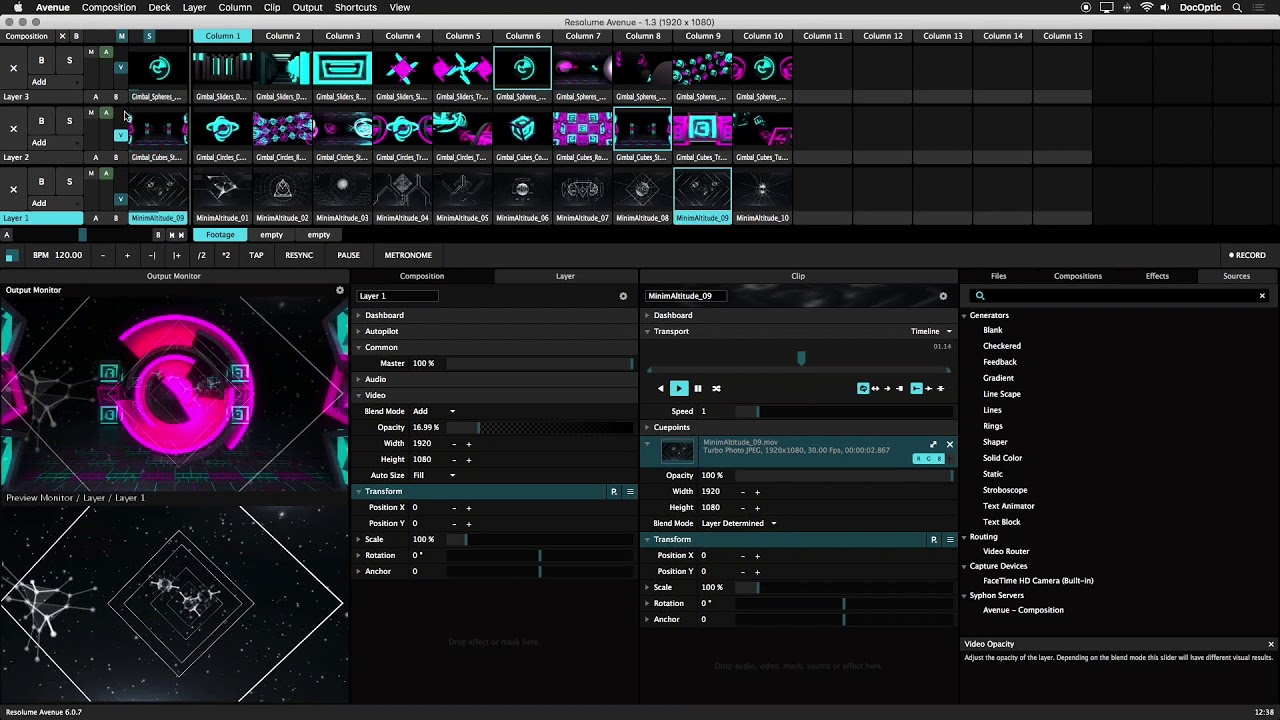Open Layer 1 panel settings gear
This screenshot has height=720, width=1280.
pyautogui.click(x=623, y=296)
